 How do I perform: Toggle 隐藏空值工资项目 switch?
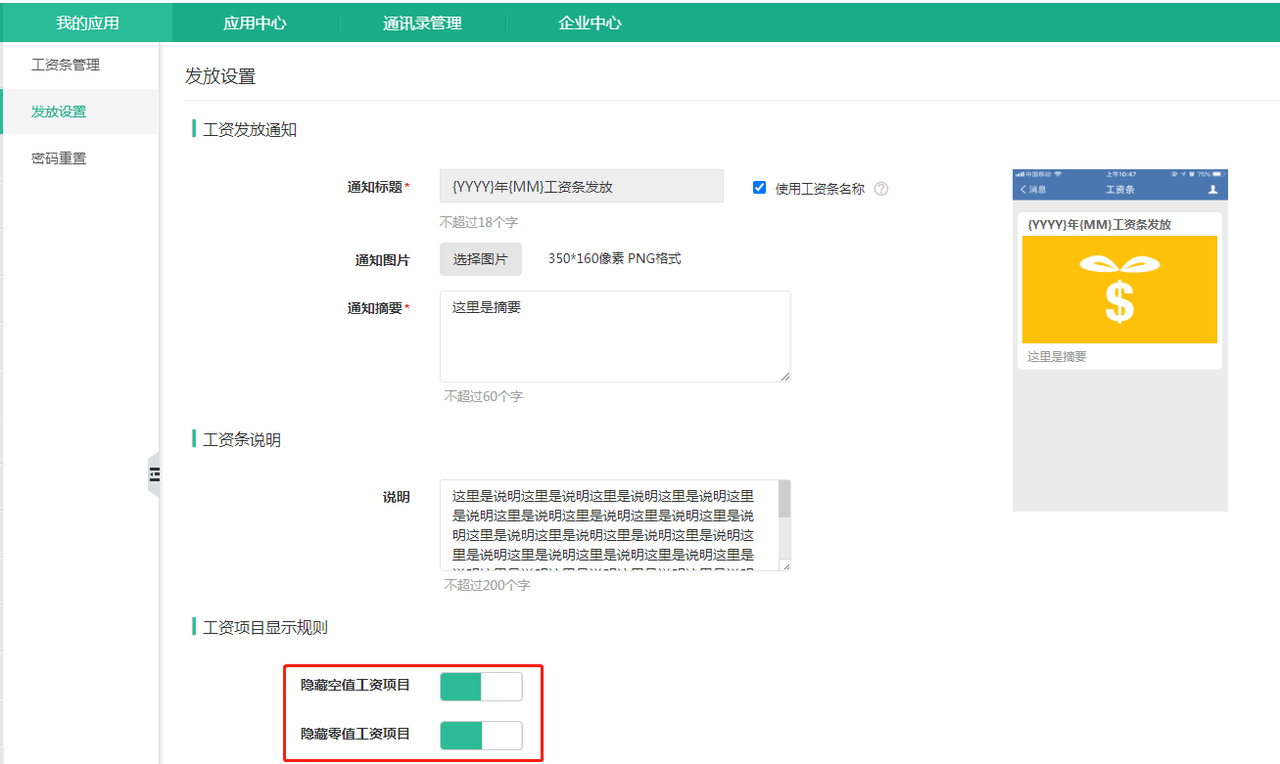[481, 686]
